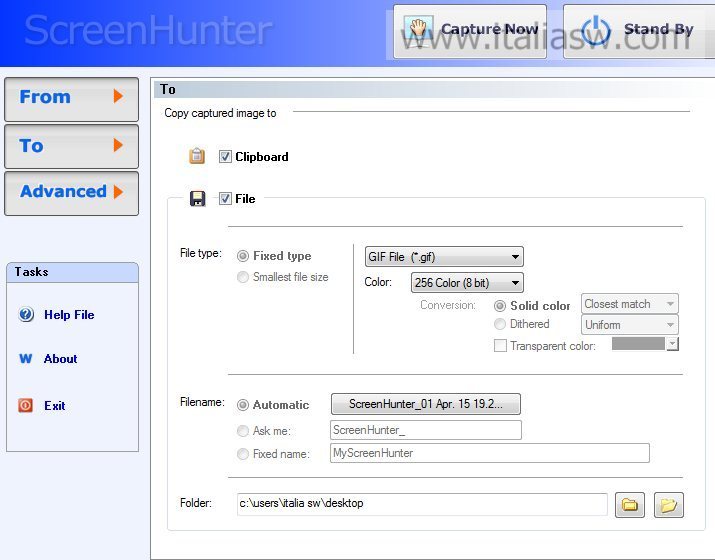Click the 'Color:' label
This screenshot has height=560, width=715.
coord(378,282)
